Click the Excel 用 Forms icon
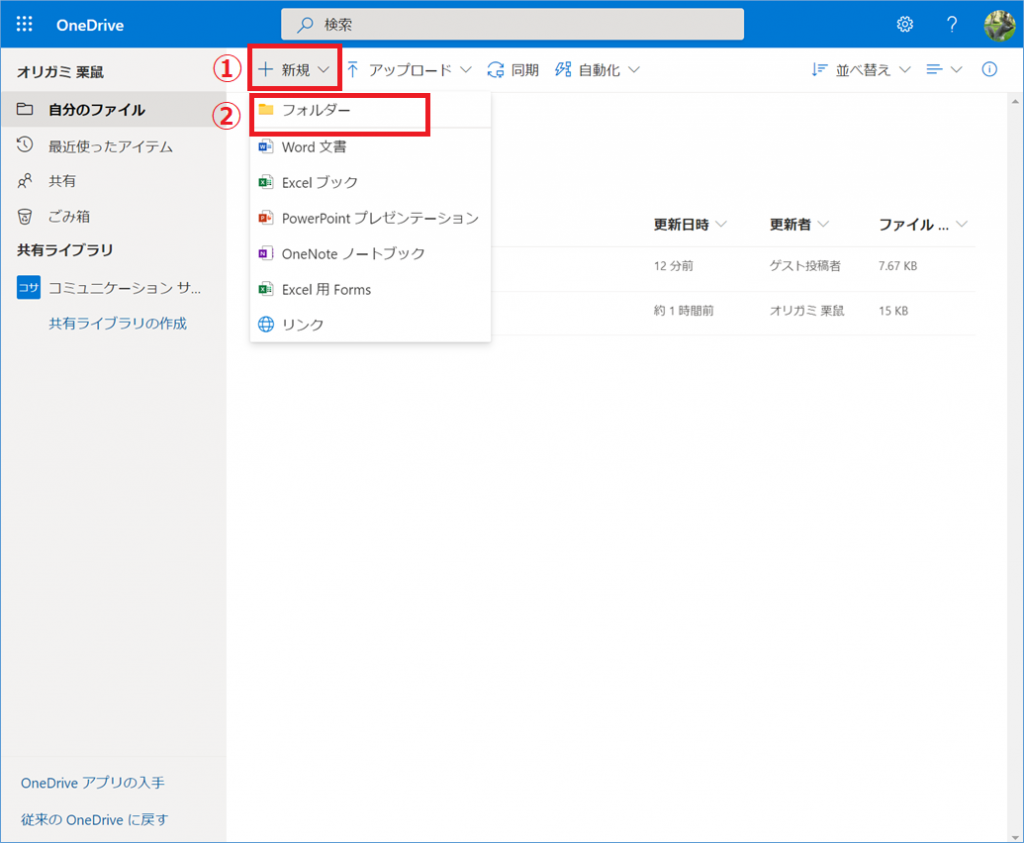The height and width of the screenshot is (843, 1024). [266, 289]
